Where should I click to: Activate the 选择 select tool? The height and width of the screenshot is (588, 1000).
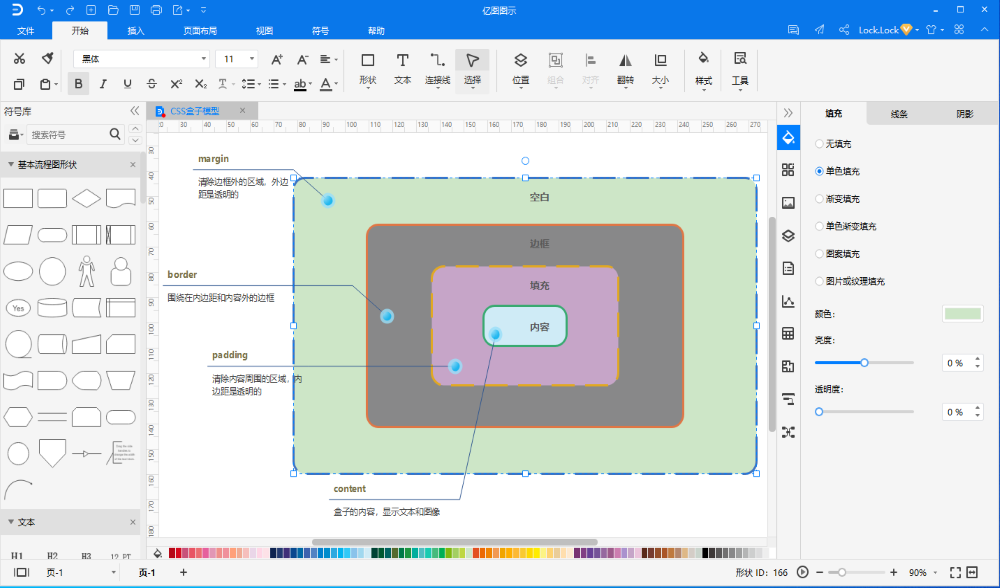coord(472,70)
